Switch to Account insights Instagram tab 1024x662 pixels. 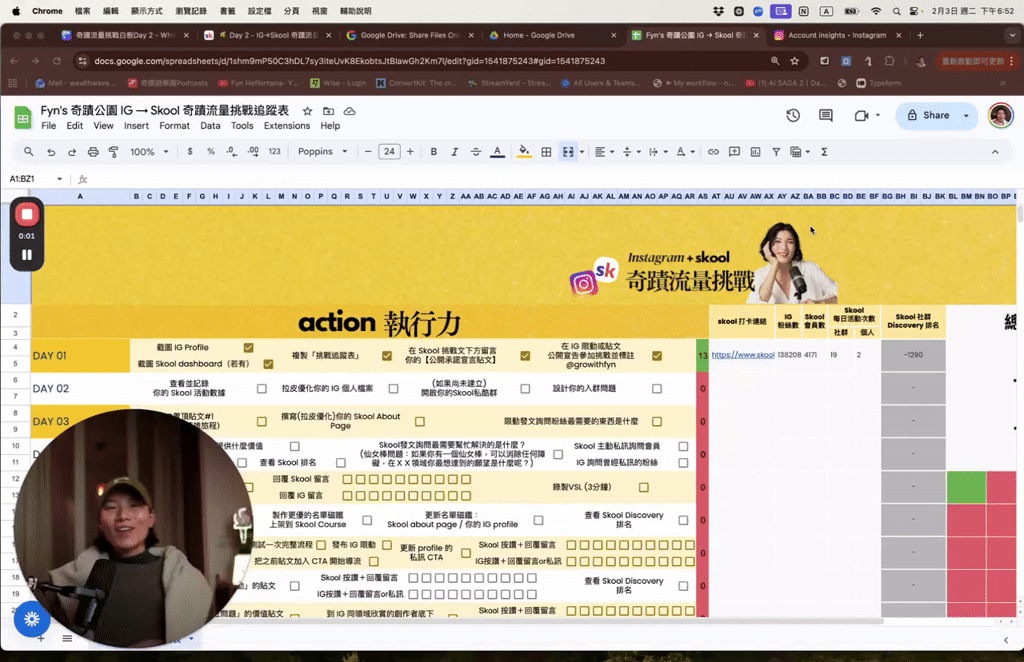coord(837,35)
